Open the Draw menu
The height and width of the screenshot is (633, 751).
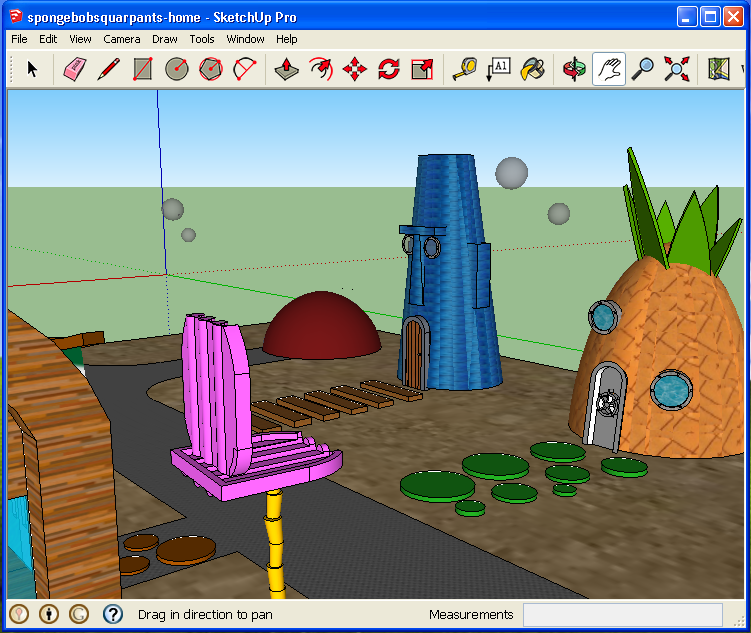[165, 39]
